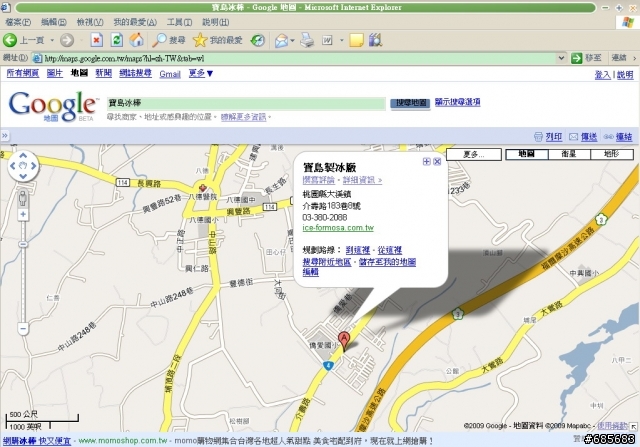Image resolution: width=640 pixels, height=447 pixels.
Task: Open Favorites star toolbar button
Action: tap(218, 40)
